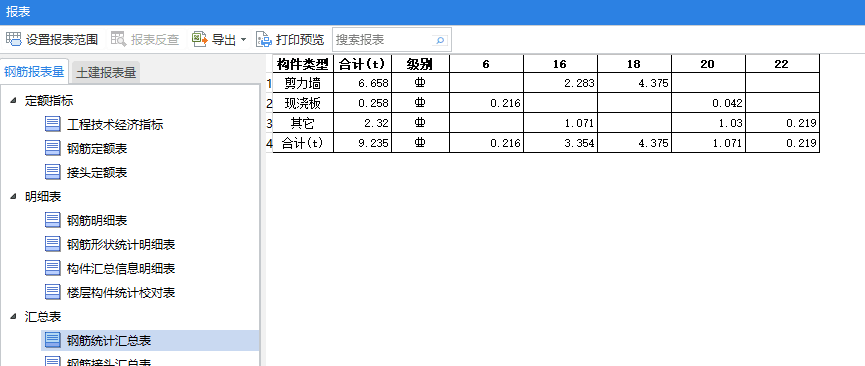Switch to the 钢筋报表量 tab
The height and width of the screenshot is (366, 865).
point(34,71)
